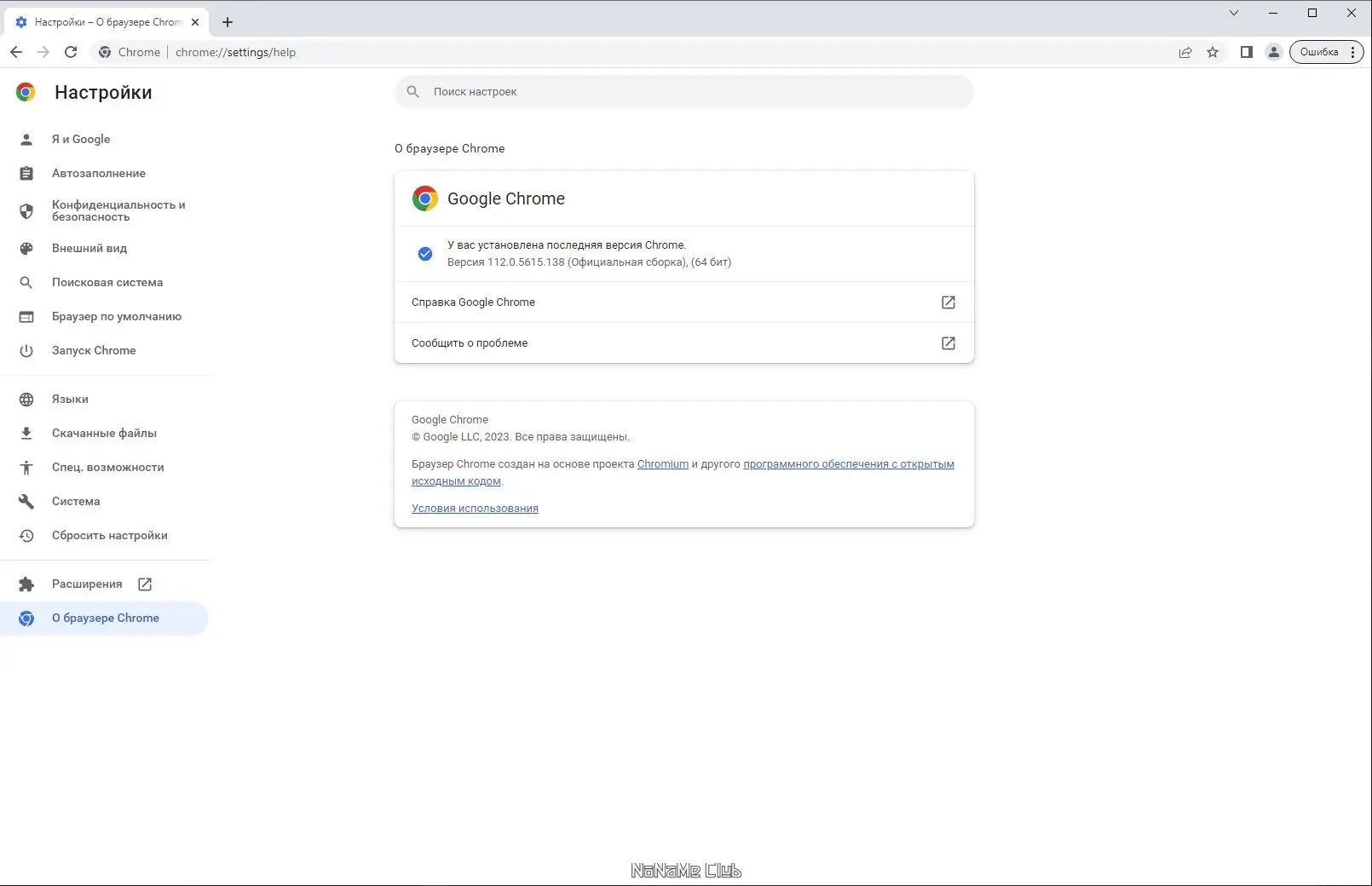
Task: Click the Chrome logo next to Настройки heading
Action: (26, 92)
